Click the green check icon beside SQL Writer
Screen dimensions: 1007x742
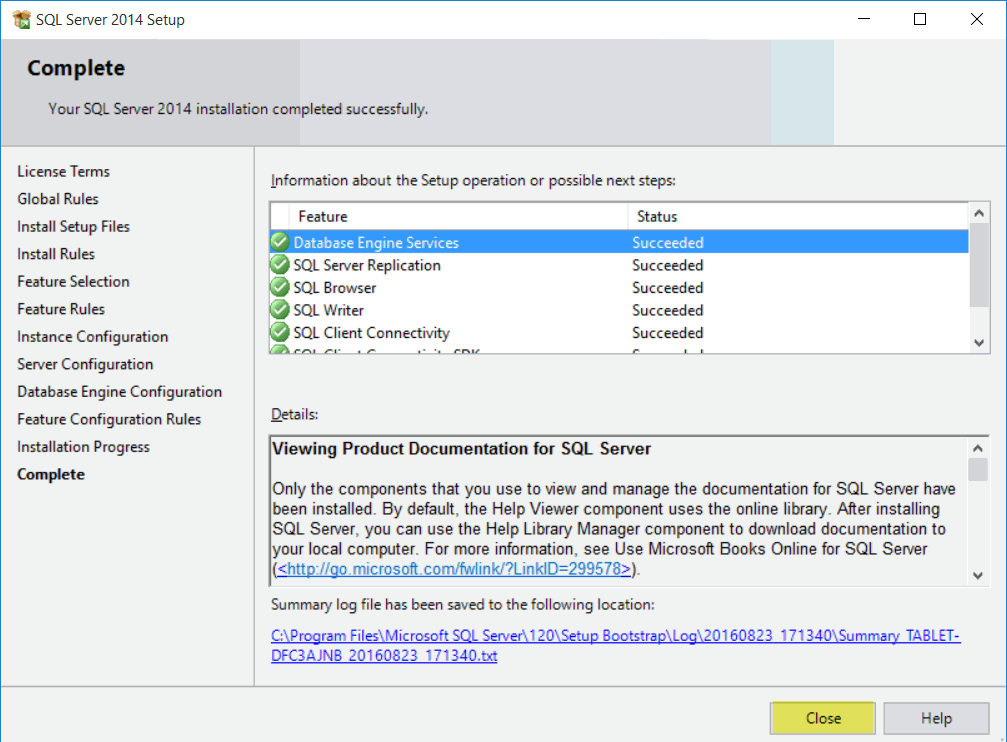(x=279, y=310)
